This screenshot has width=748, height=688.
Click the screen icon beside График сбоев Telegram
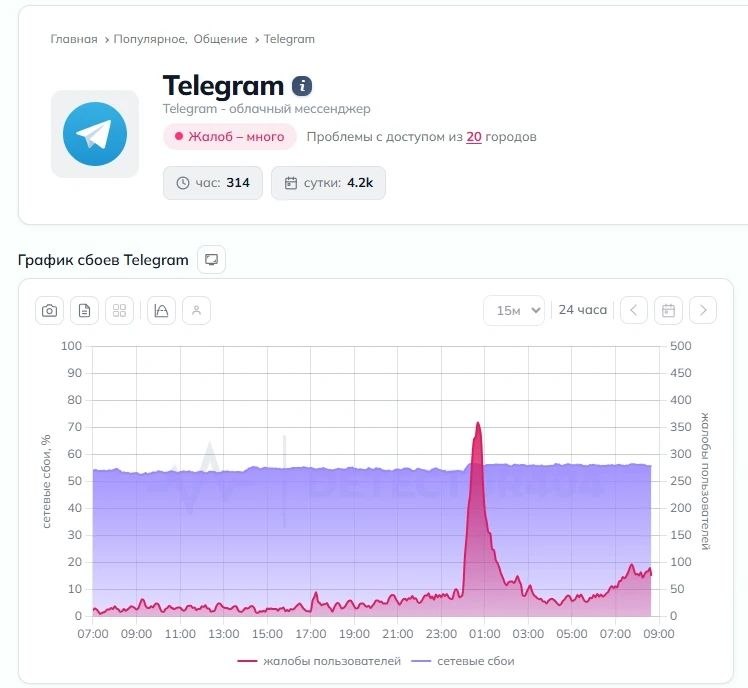click(211, 260)
